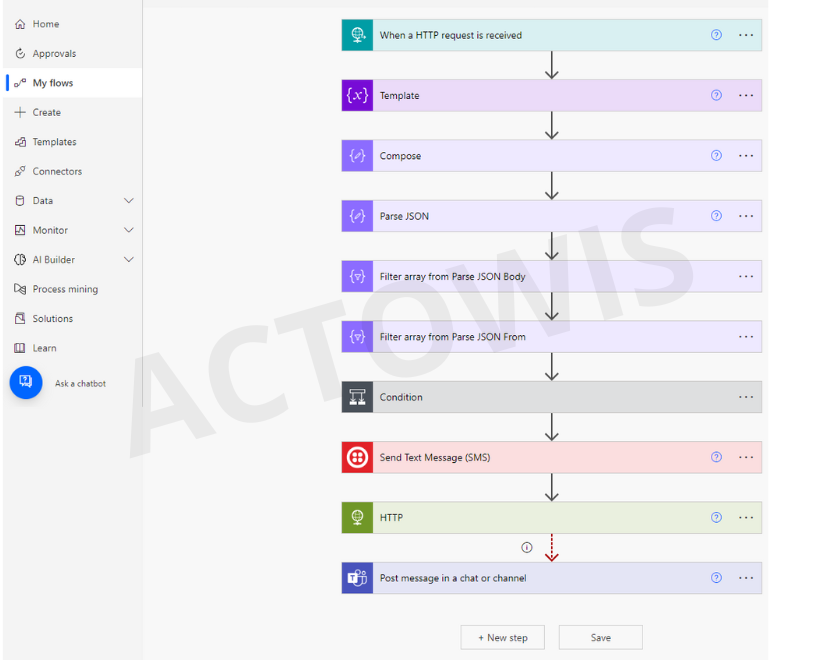Expand the Data section chevron
This screenshot has width=821, height=660.
(129, 201)
